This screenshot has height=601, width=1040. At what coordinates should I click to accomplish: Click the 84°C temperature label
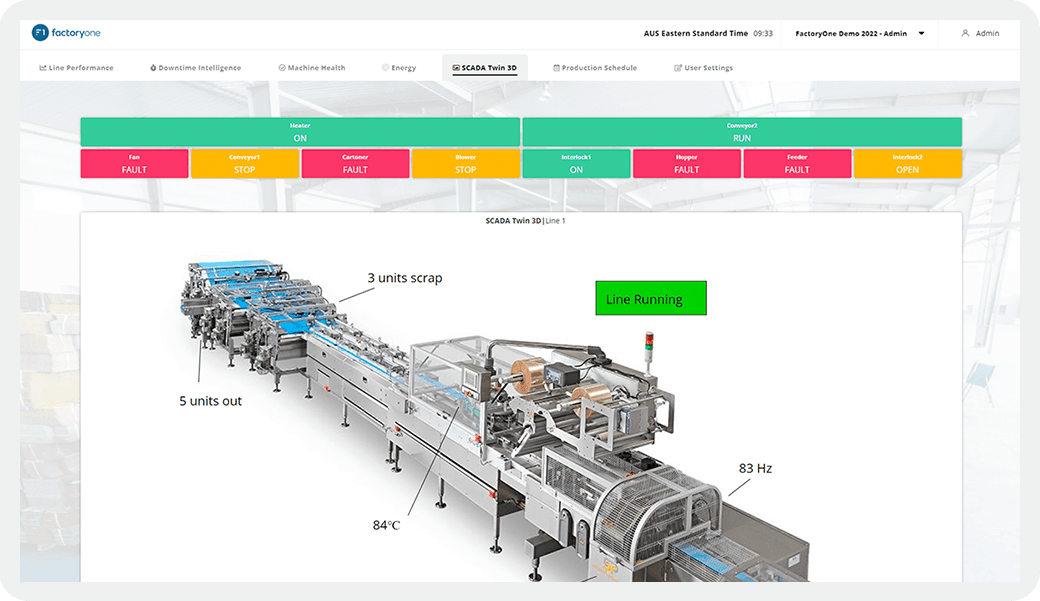point(386,525)
